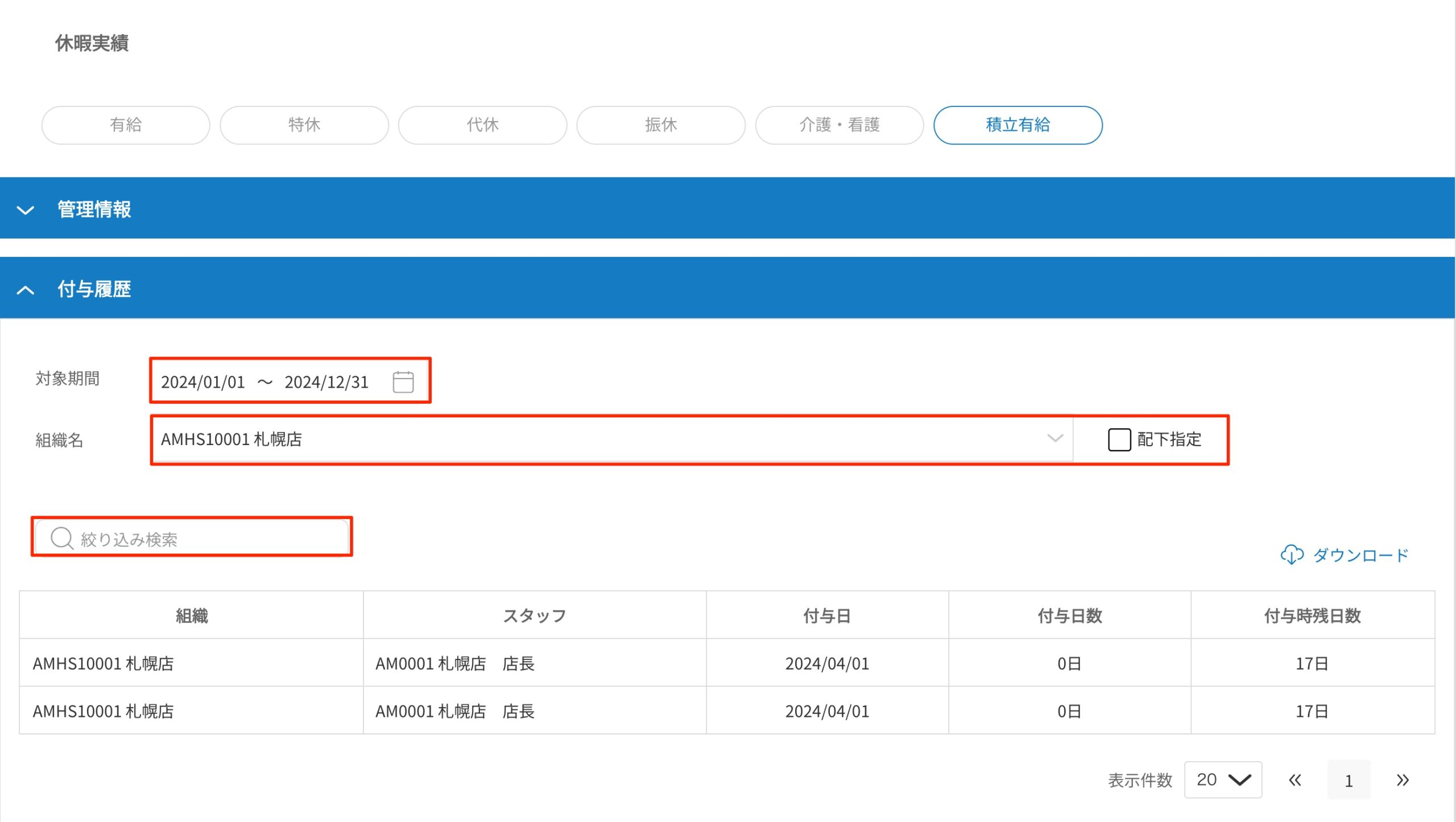Open the calendar date picker icon
The width and height of the screenshot is (1456, 822).
[x=403, y=381]
